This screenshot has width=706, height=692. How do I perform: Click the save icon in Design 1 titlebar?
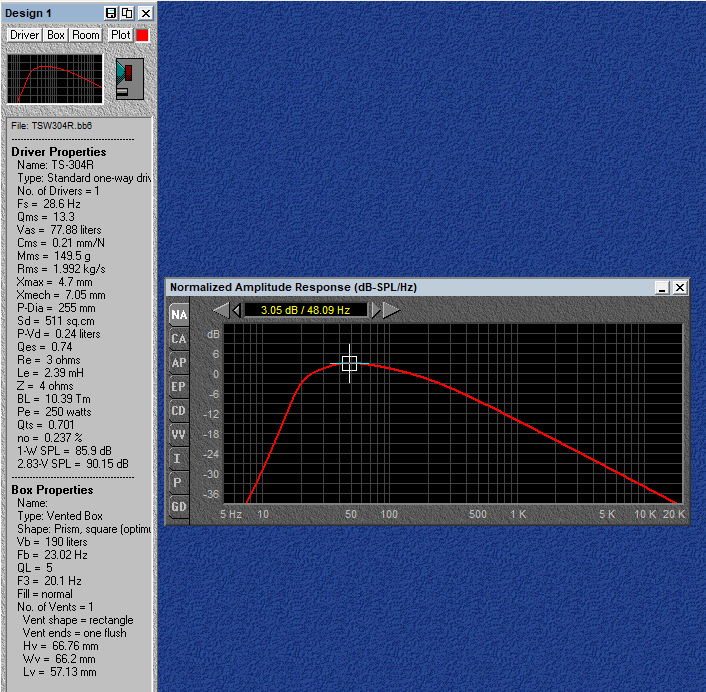point(111,13)
